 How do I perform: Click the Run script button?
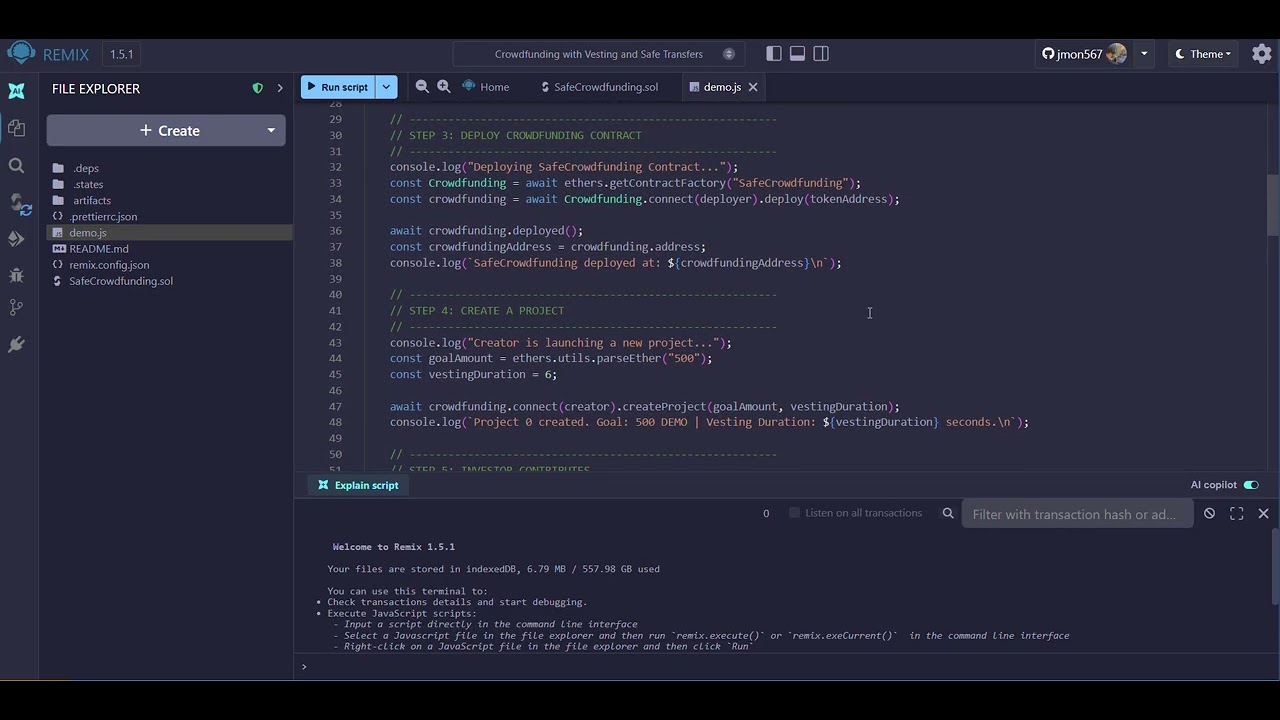(338, 87)
